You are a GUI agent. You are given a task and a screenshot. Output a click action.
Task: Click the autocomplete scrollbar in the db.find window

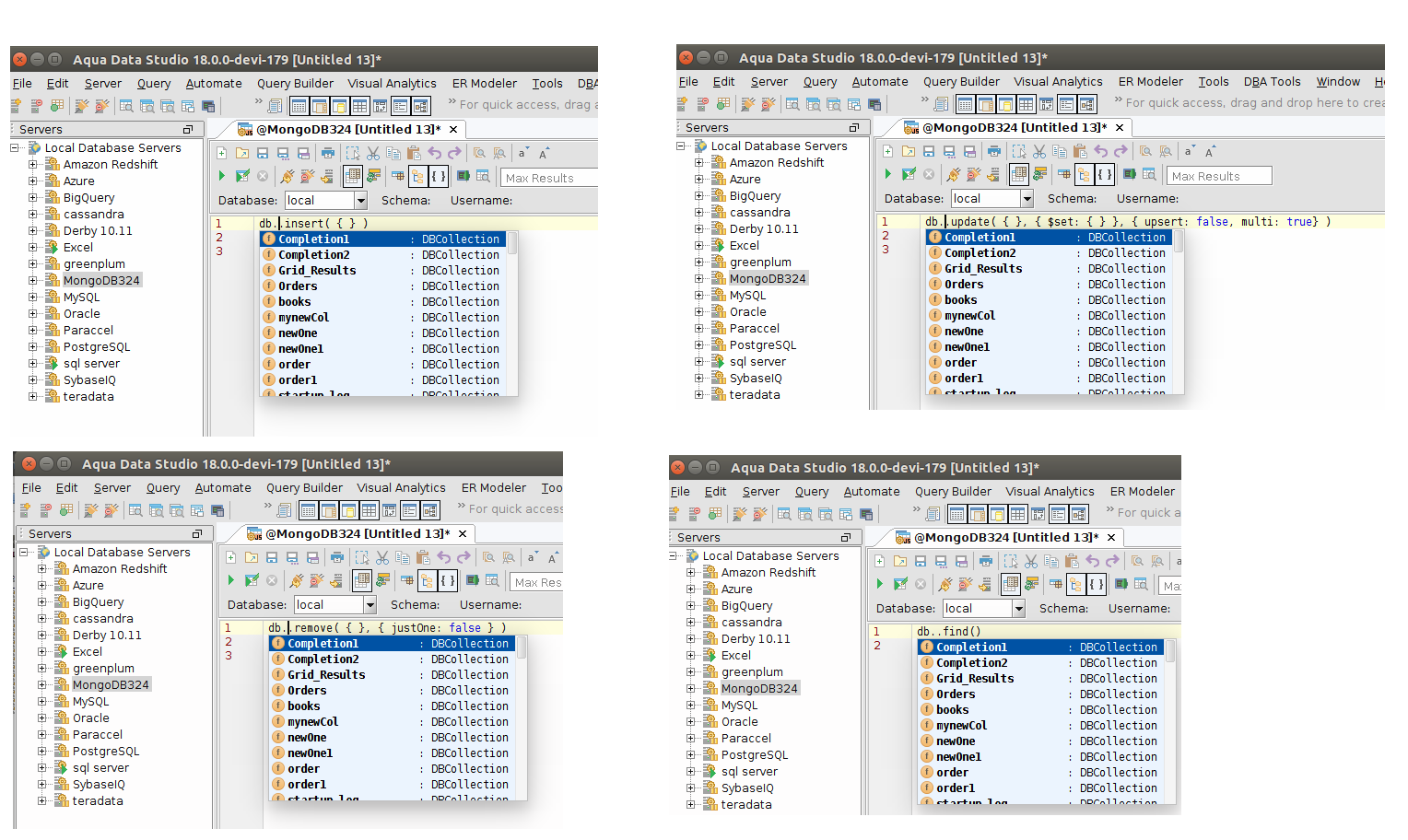click(x=1170, y=651)
